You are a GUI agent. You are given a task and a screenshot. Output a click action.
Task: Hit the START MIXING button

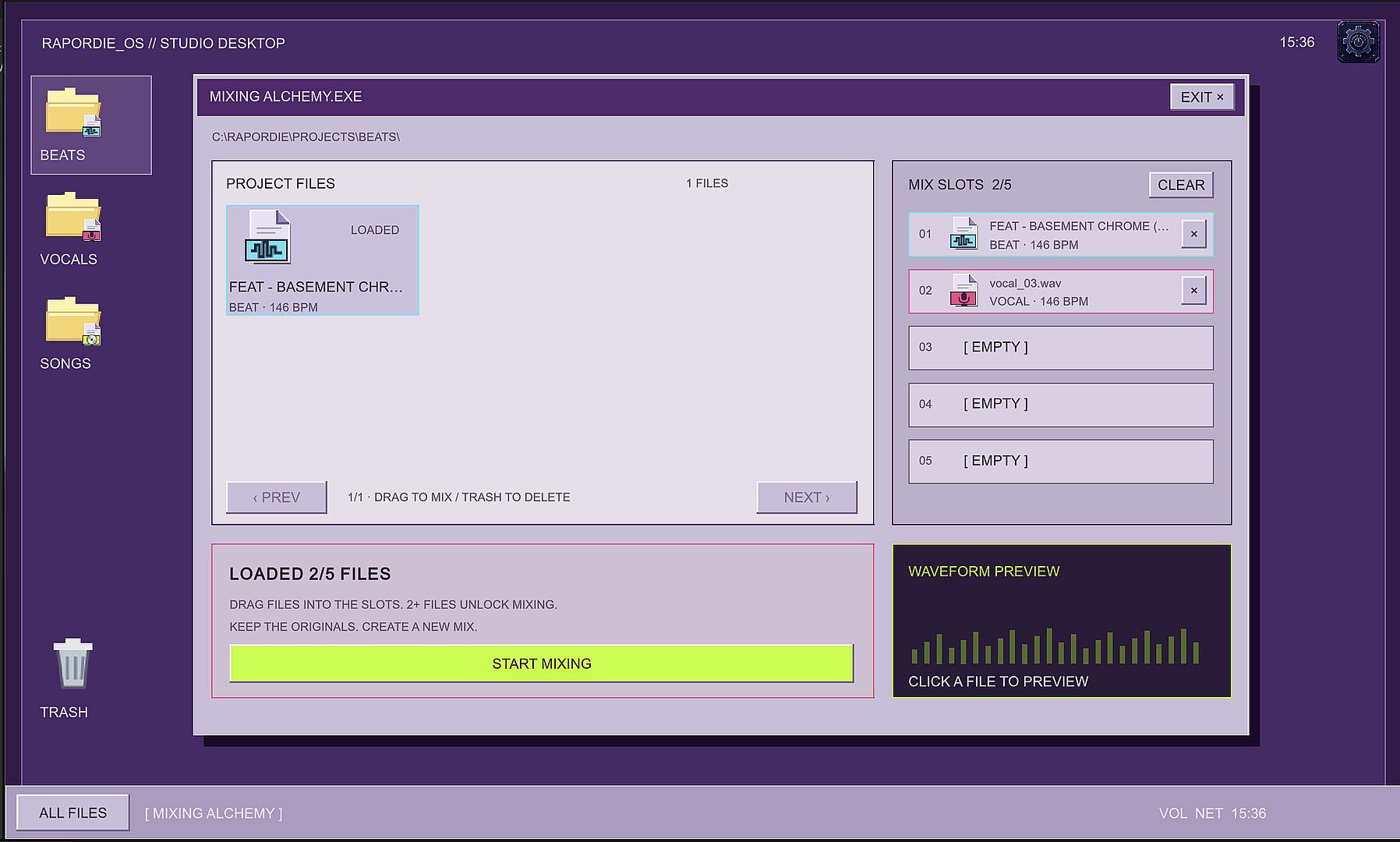[541, 663]
